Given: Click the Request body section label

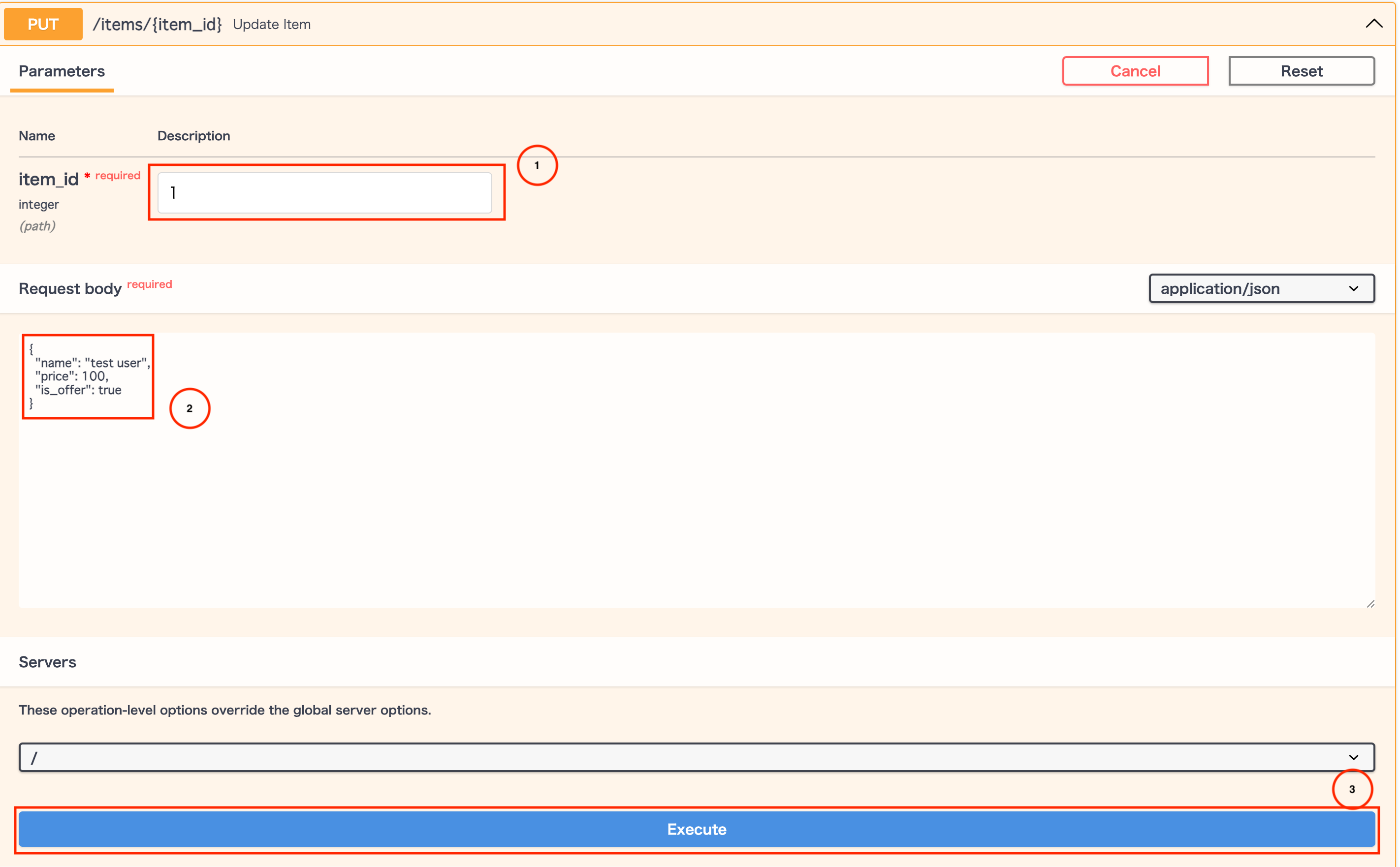Looking at the screenshot, I should [x=70, y=288].
